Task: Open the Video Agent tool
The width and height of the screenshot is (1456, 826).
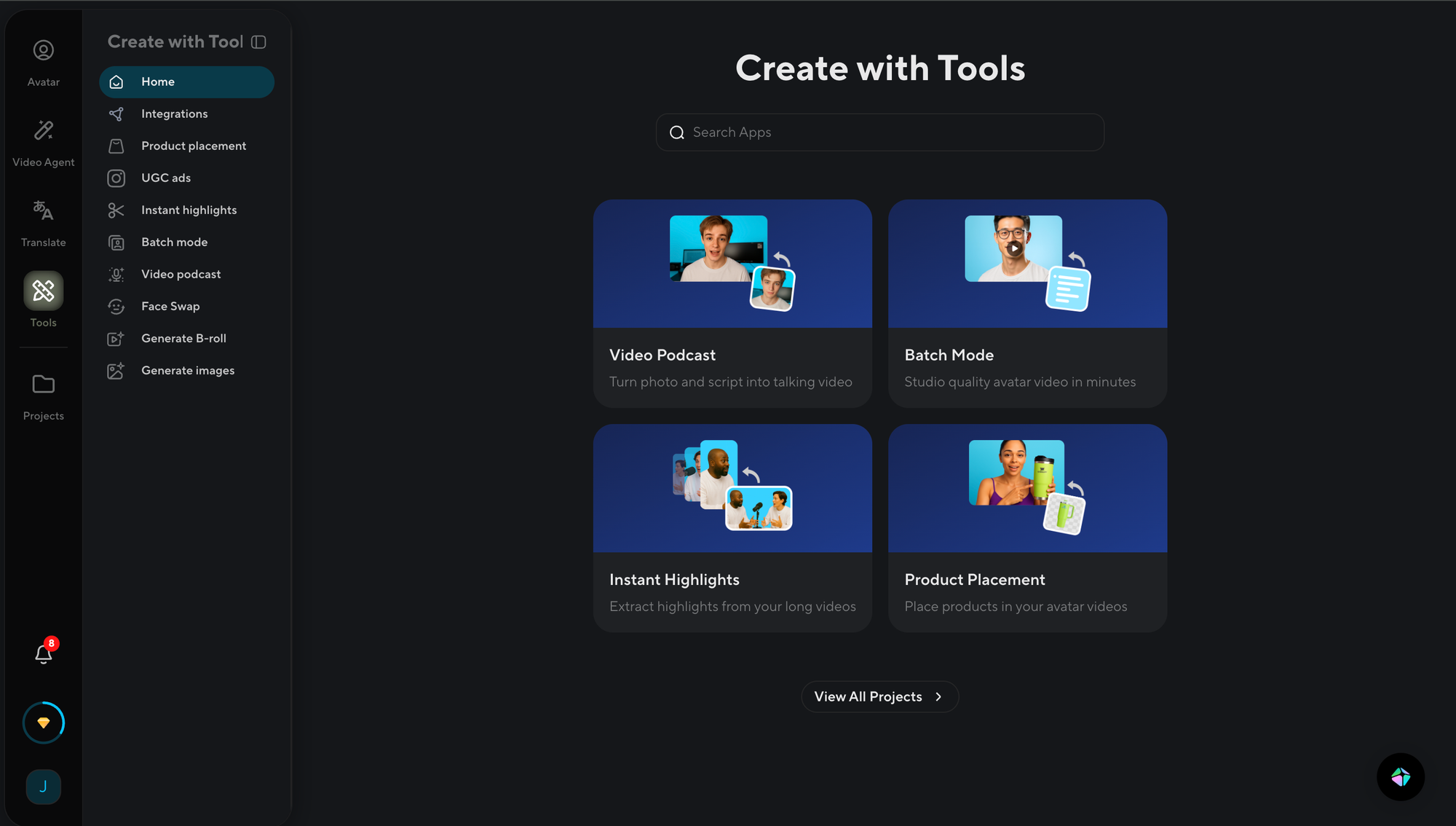Action: click(43, 142)
